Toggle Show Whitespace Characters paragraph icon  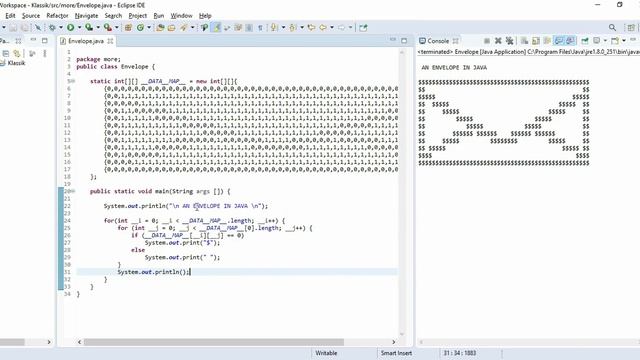(260, 28)
